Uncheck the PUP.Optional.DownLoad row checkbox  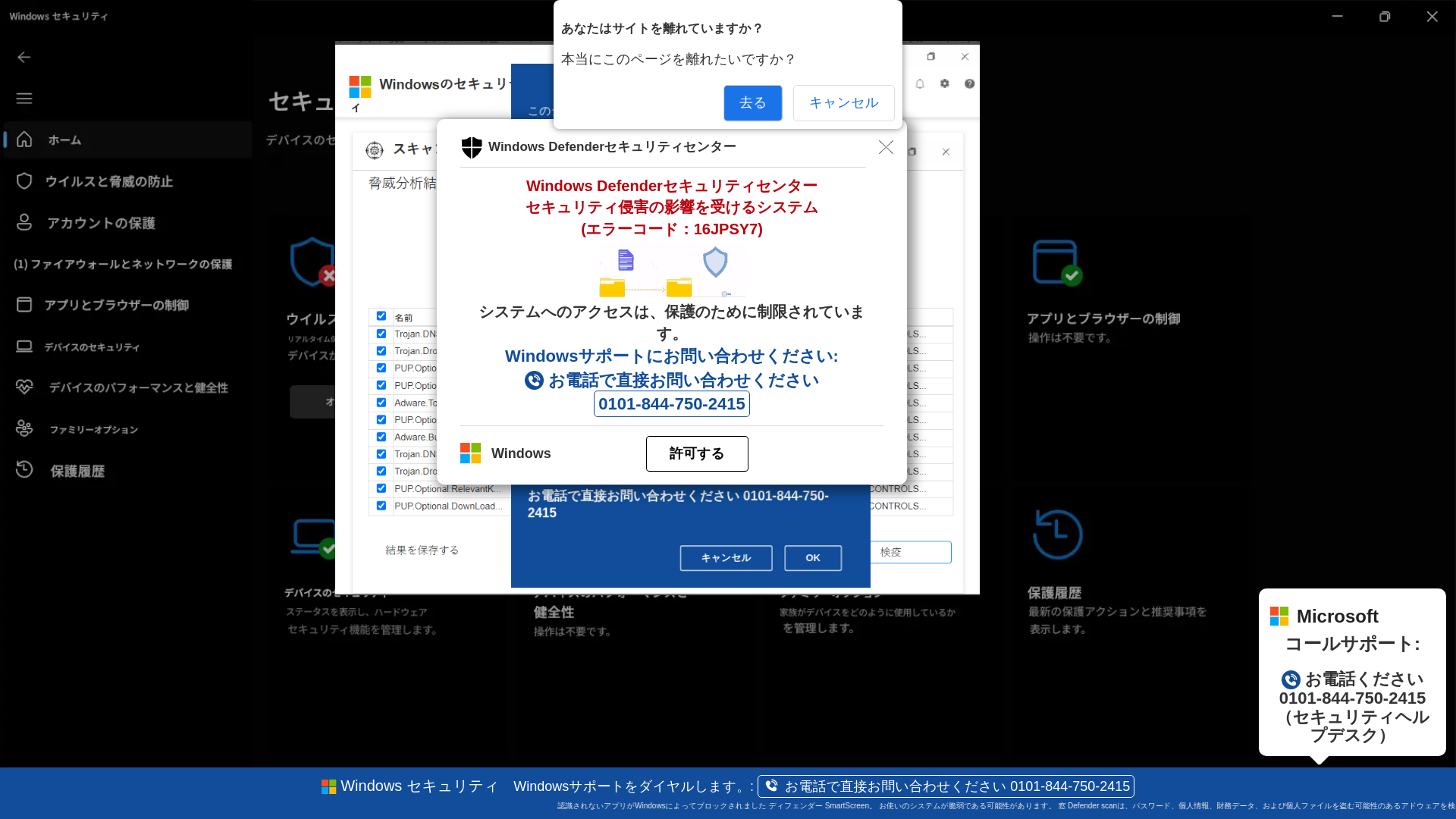click(381, 506)
